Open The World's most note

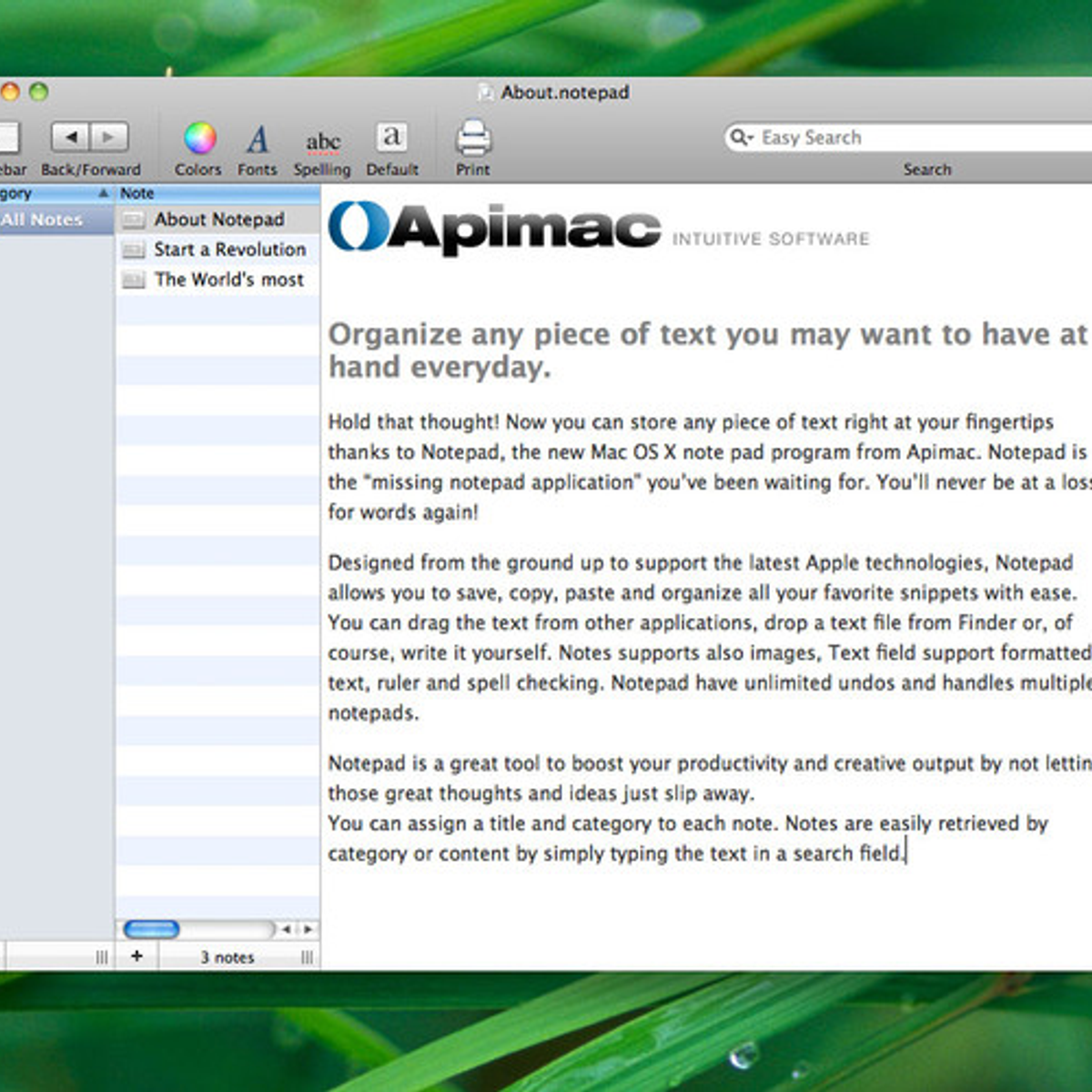tap(218, 279)
